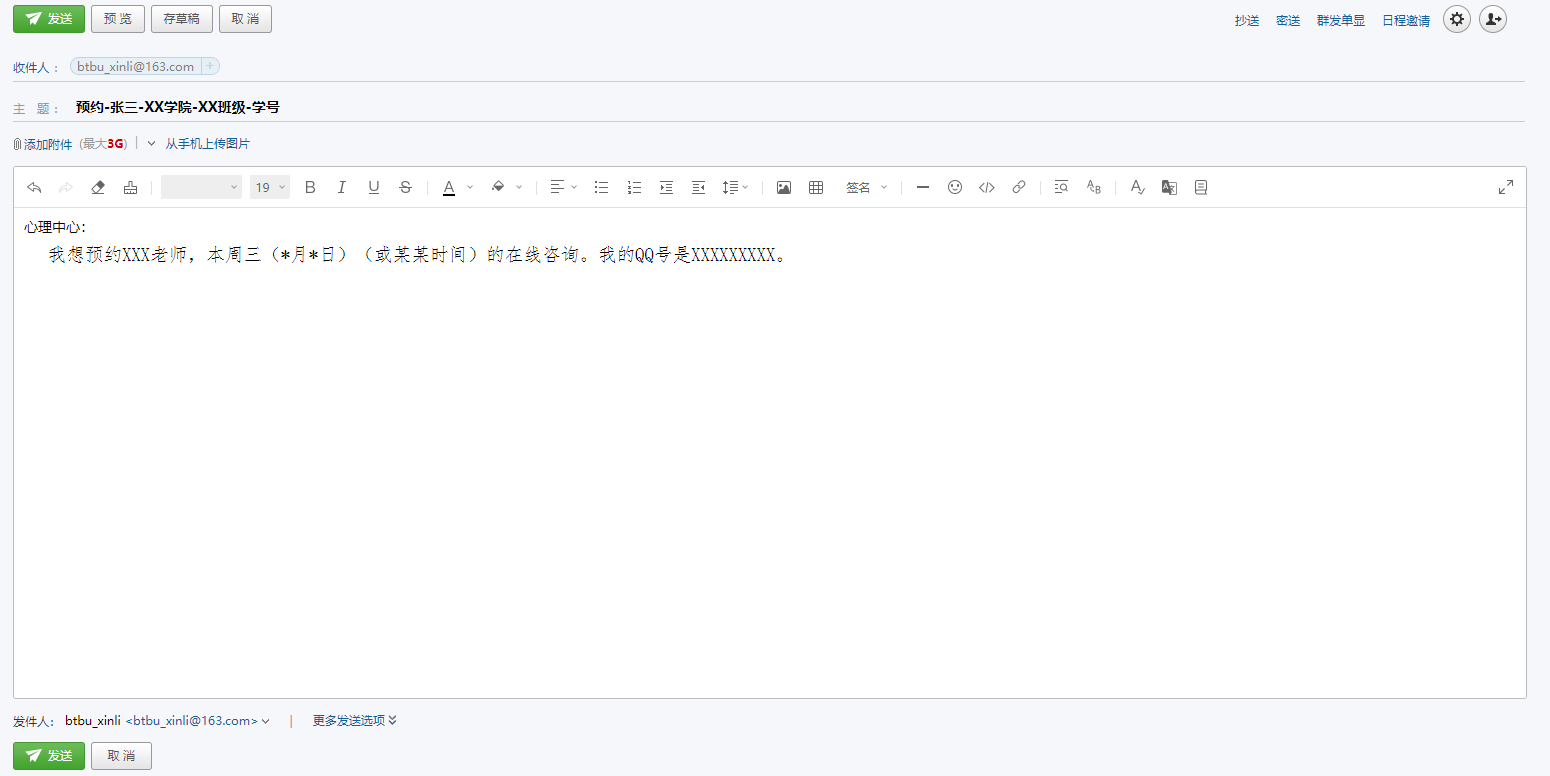Click 抄送 to add CC field

pyautogui.click(x=1247, y=20)
